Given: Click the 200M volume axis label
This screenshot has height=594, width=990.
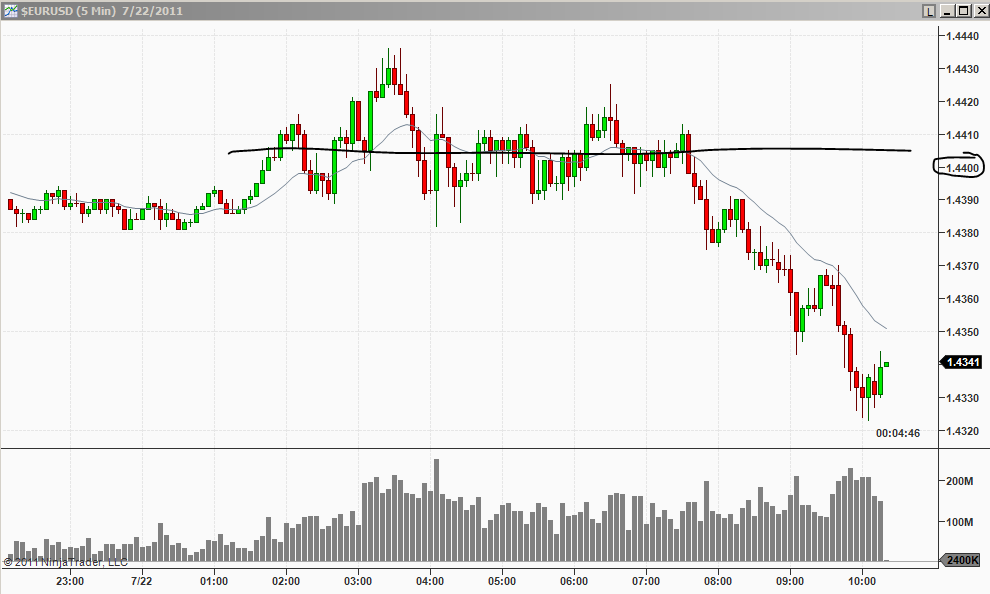Looking at the screenshot, I should coord(960,481).
